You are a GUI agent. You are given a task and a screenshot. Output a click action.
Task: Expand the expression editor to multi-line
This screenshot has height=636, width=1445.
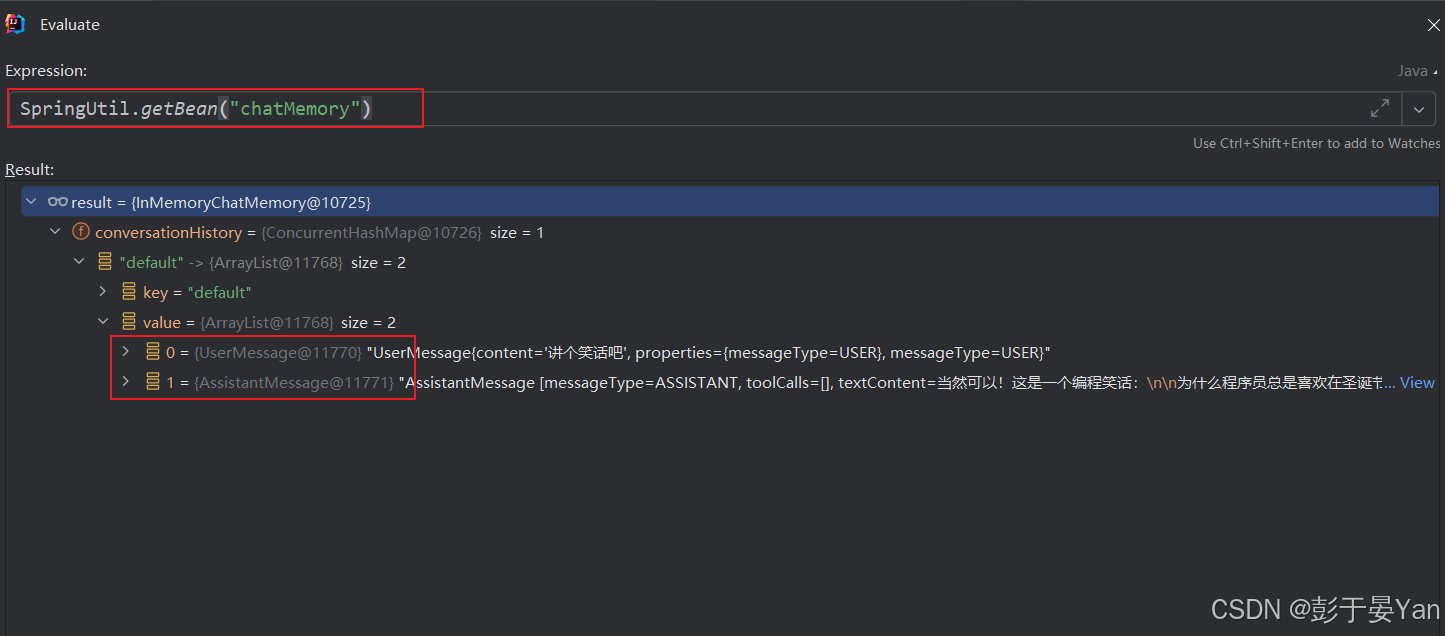click(1379, 108)
